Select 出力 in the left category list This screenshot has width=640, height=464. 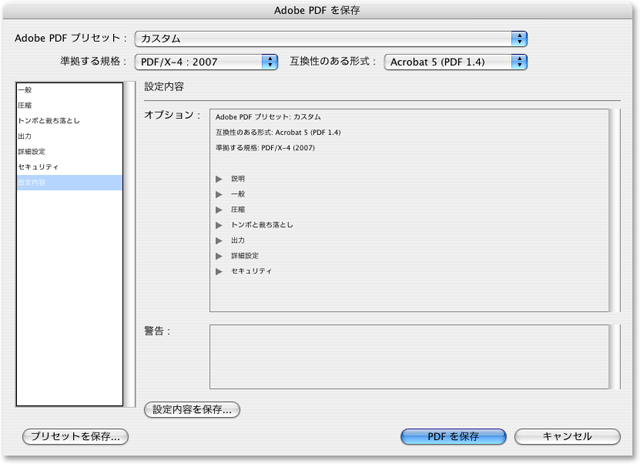coord(24,136)
